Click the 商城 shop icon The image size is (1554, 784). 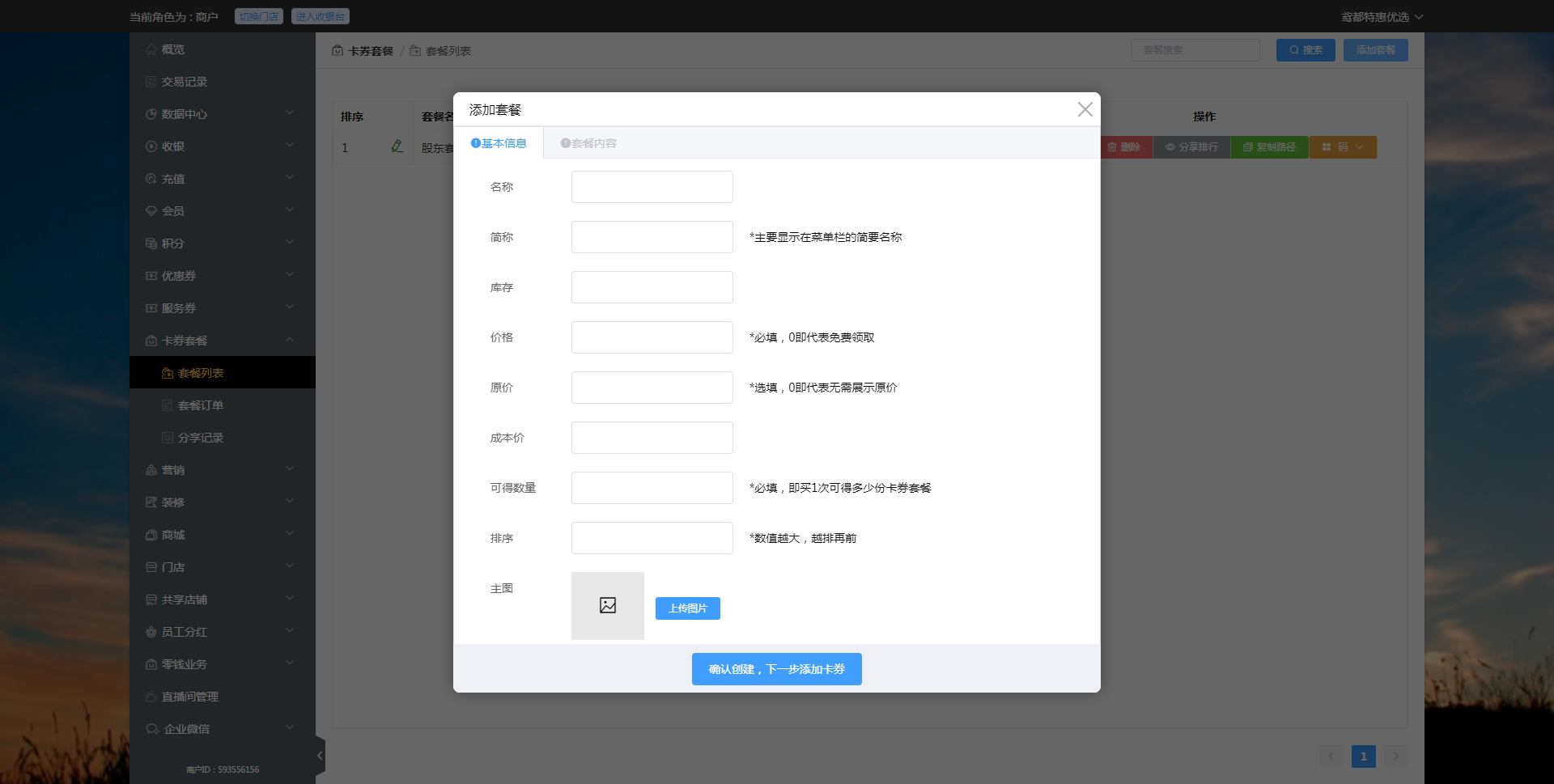(151, 535)
